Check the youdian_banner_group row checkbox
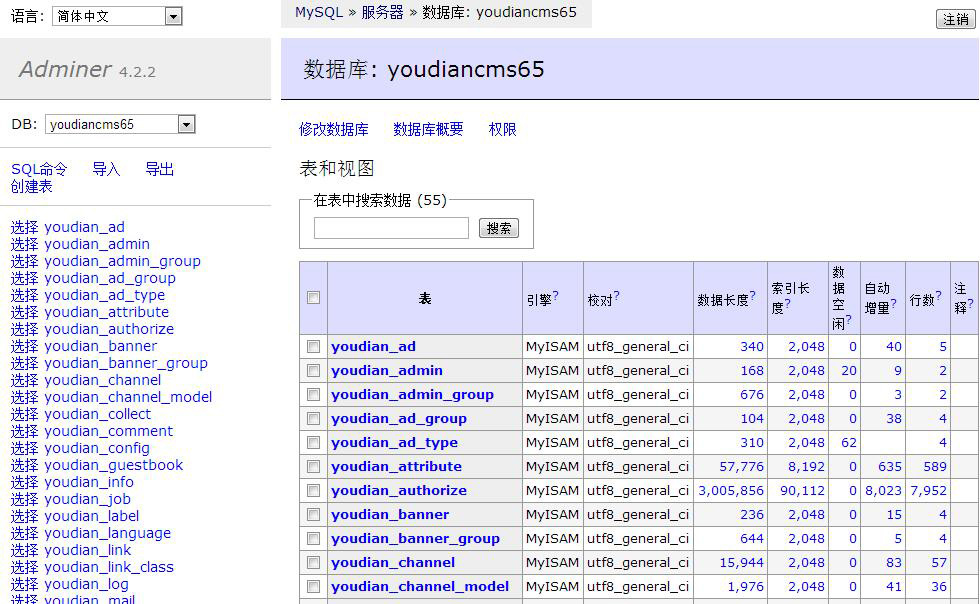 (x=314, y=538)
